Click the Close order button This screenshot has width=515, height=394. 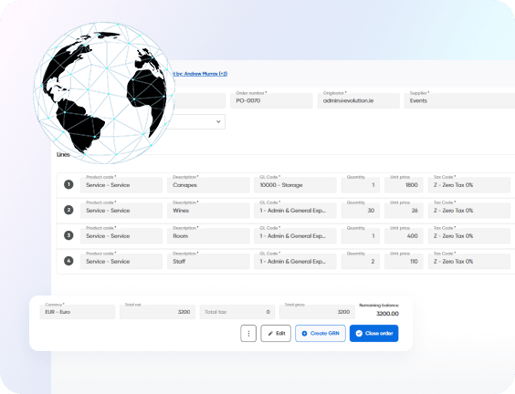(x=374, y=333)
